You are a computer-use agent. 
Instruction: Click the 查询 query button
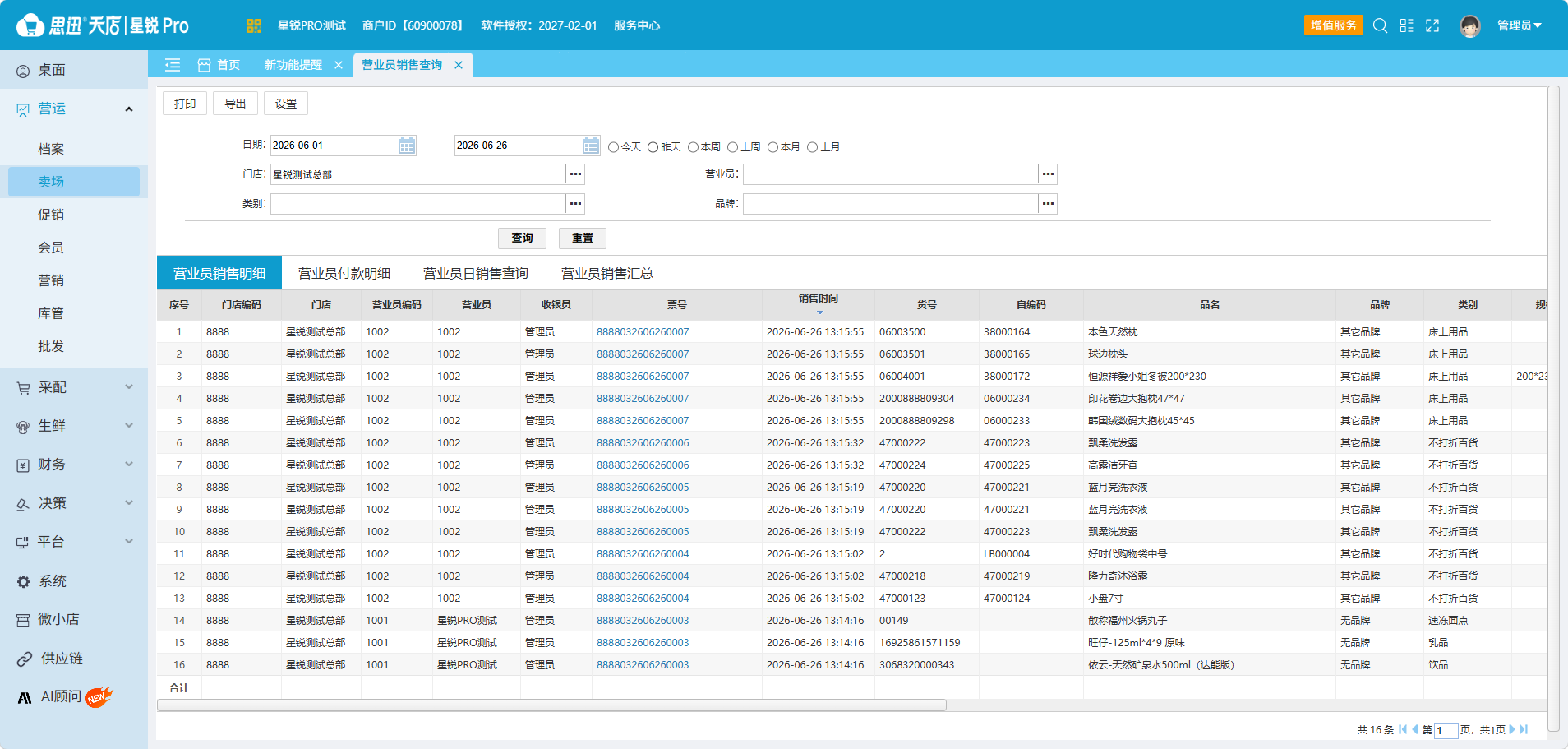[523, 238]
